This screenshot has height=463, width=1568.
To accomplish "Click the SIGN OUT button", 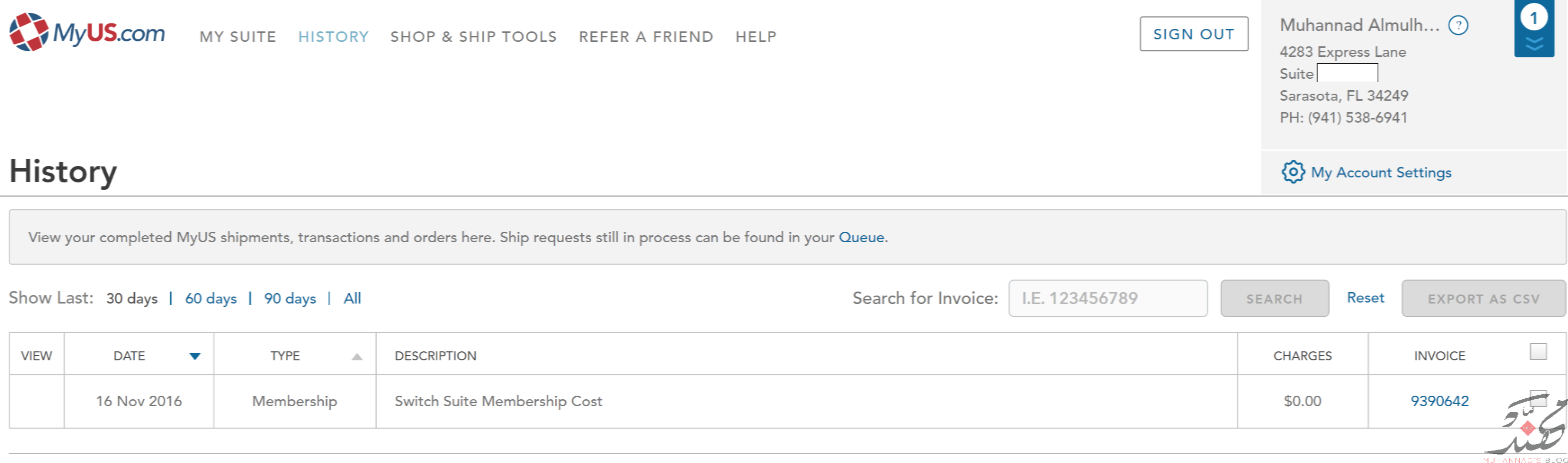I will click(x=1194, y=34).
